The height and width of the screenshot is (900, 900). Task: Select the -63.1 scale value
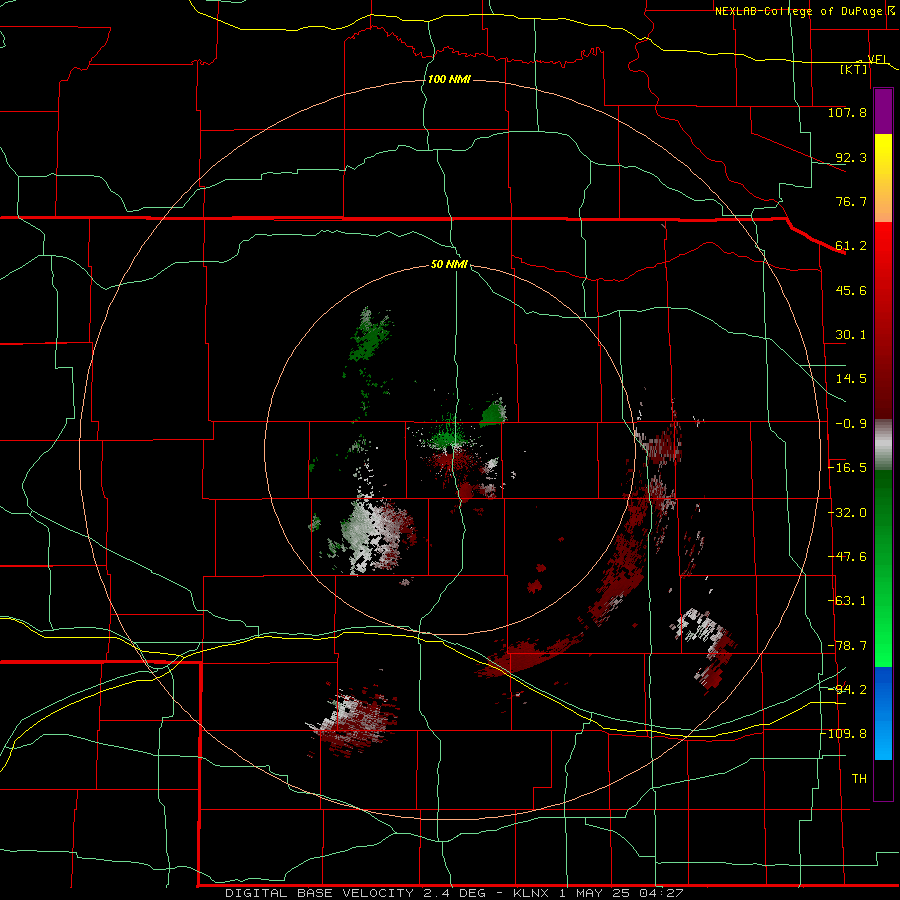click(x=847, y=601)
